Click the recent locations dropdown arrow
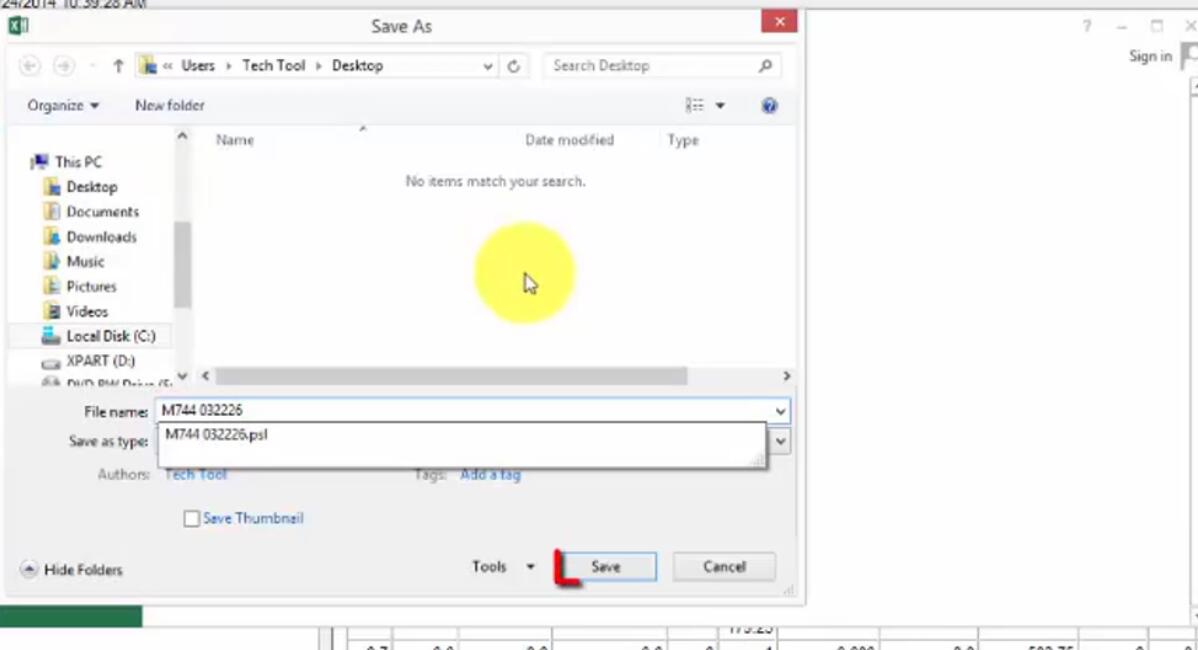The width and height of the screenshot is (1198, 650). (92, 66)
